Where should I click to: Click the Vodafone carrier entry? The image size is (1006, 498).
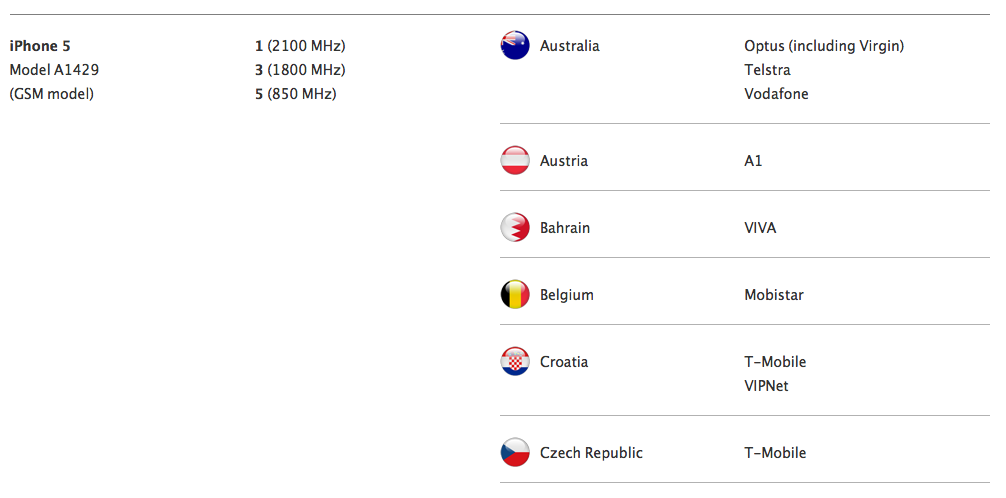coord(776,94)
